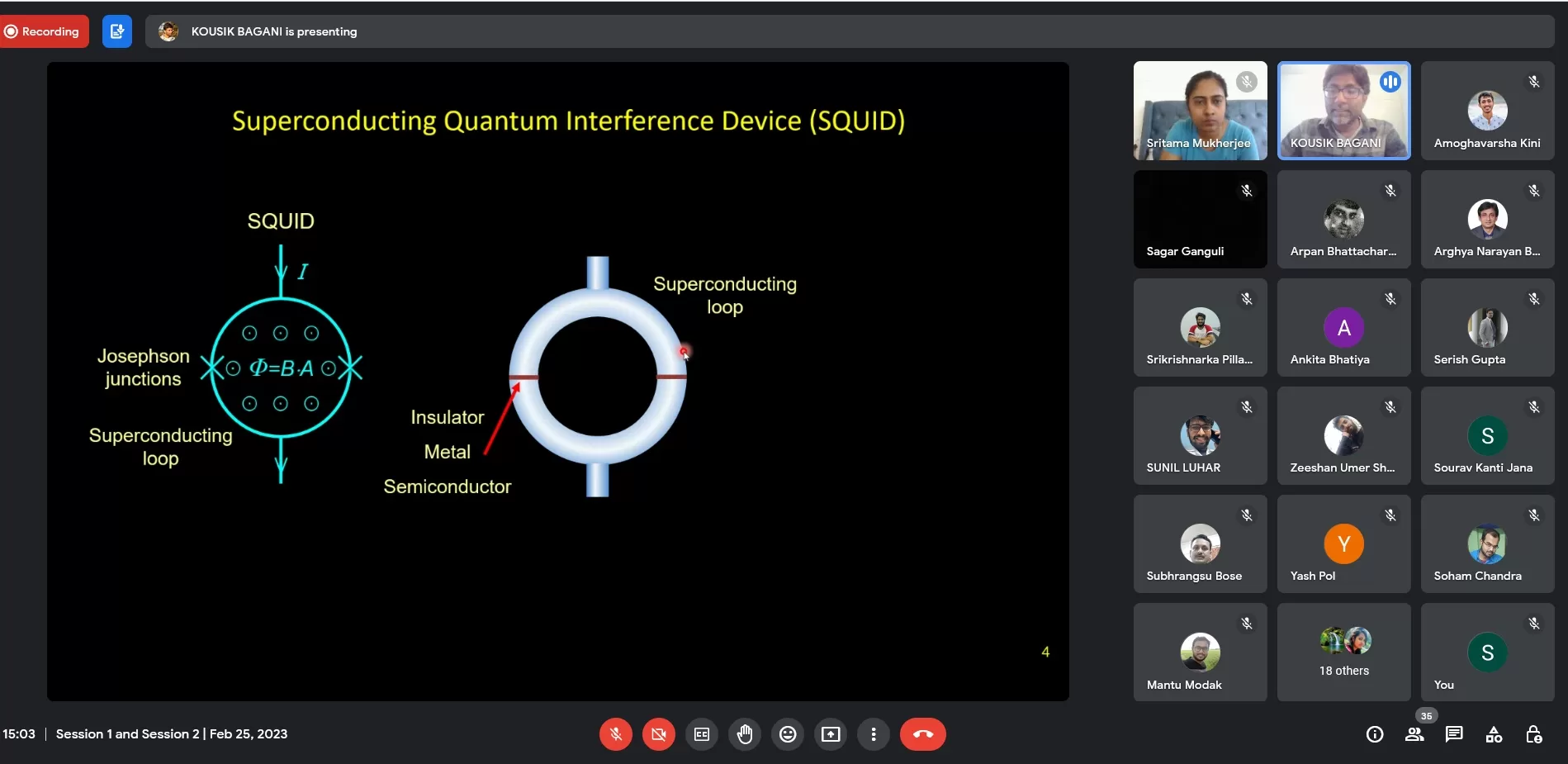Show the people list of 35 participants

(x=1414, y=734)
